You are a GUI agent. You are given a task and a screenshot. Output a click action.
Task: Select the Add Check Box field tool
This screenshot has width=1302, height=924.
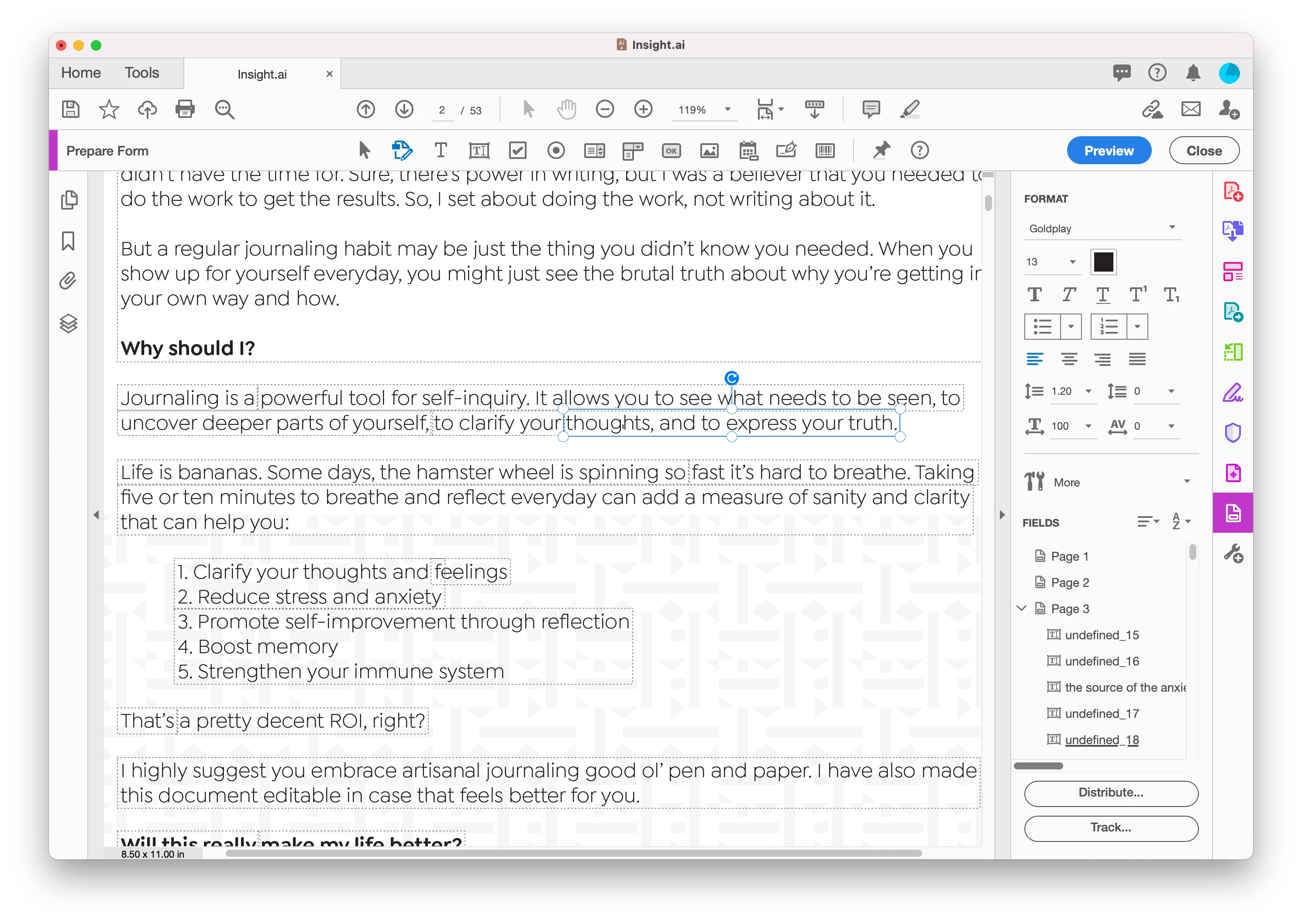tap(518, 151)
